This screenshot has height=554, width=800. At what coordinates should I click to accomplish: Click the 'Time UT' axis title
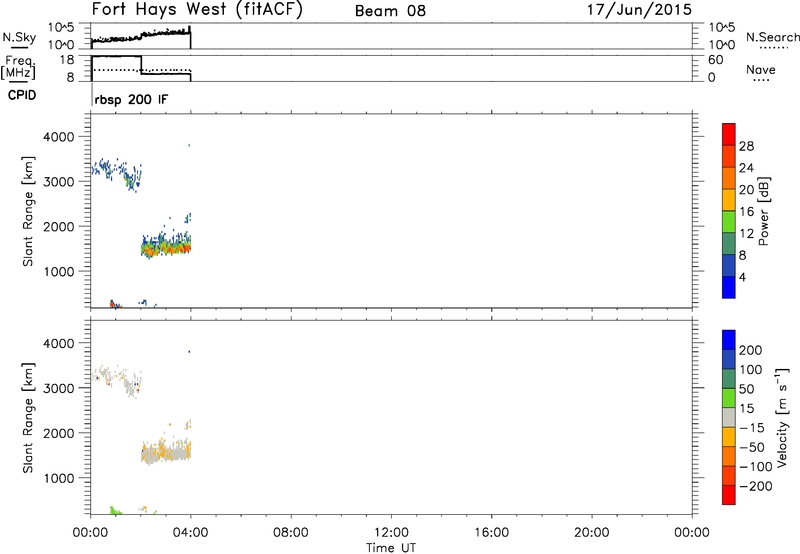click(x=391, y=547)
